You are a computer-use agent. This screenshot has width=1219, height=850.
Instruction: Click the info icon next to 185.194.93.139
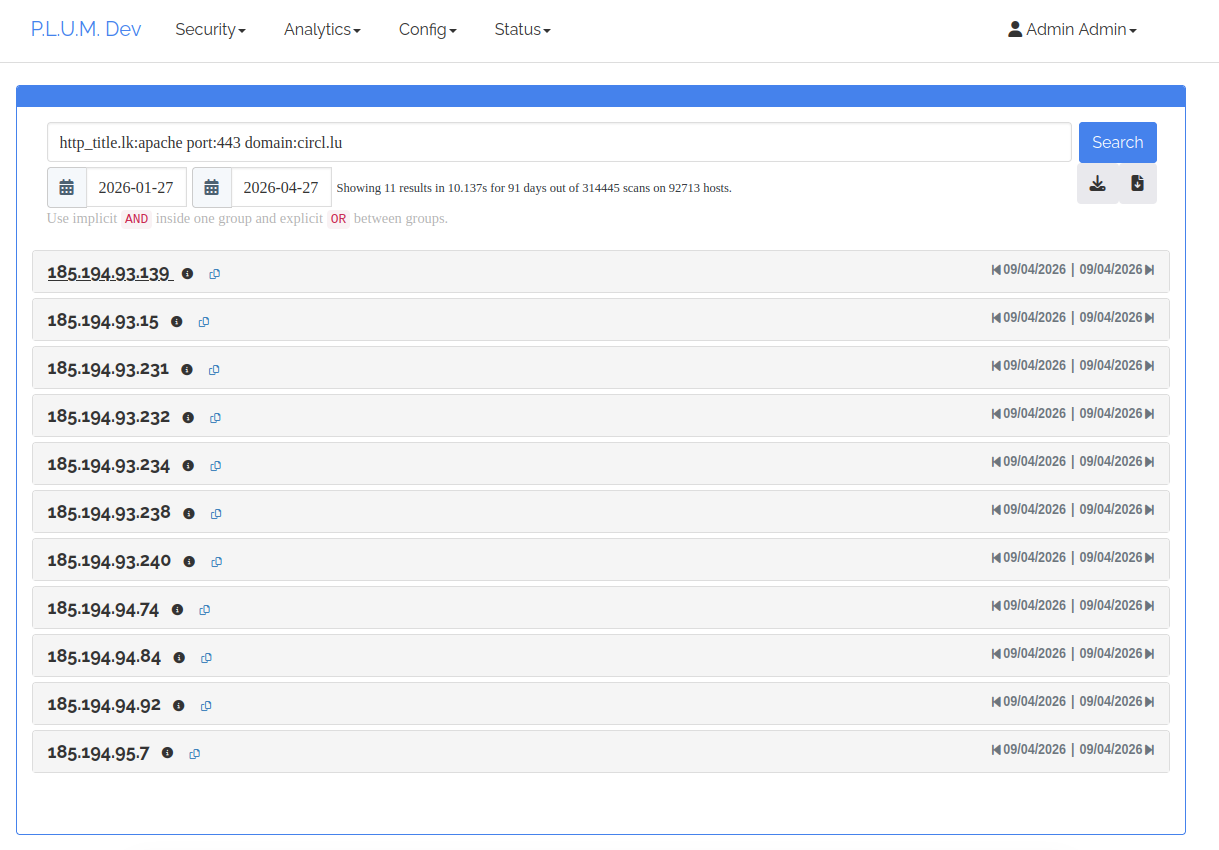pos(187,274)
